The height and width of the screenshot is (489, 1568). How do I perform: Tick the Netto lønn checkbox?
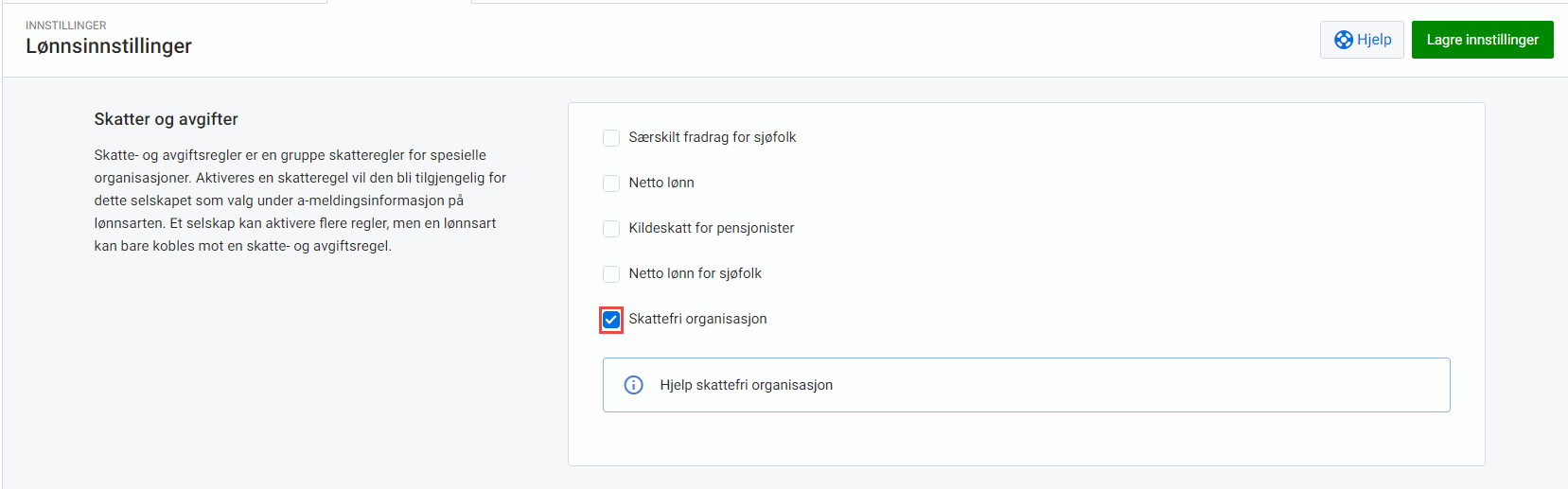click(x=611, y=183)
